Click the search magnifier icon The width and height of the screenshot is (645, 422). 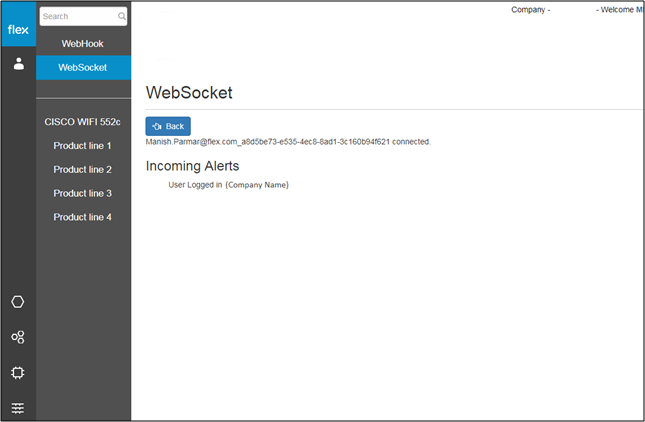coord(121,16)
